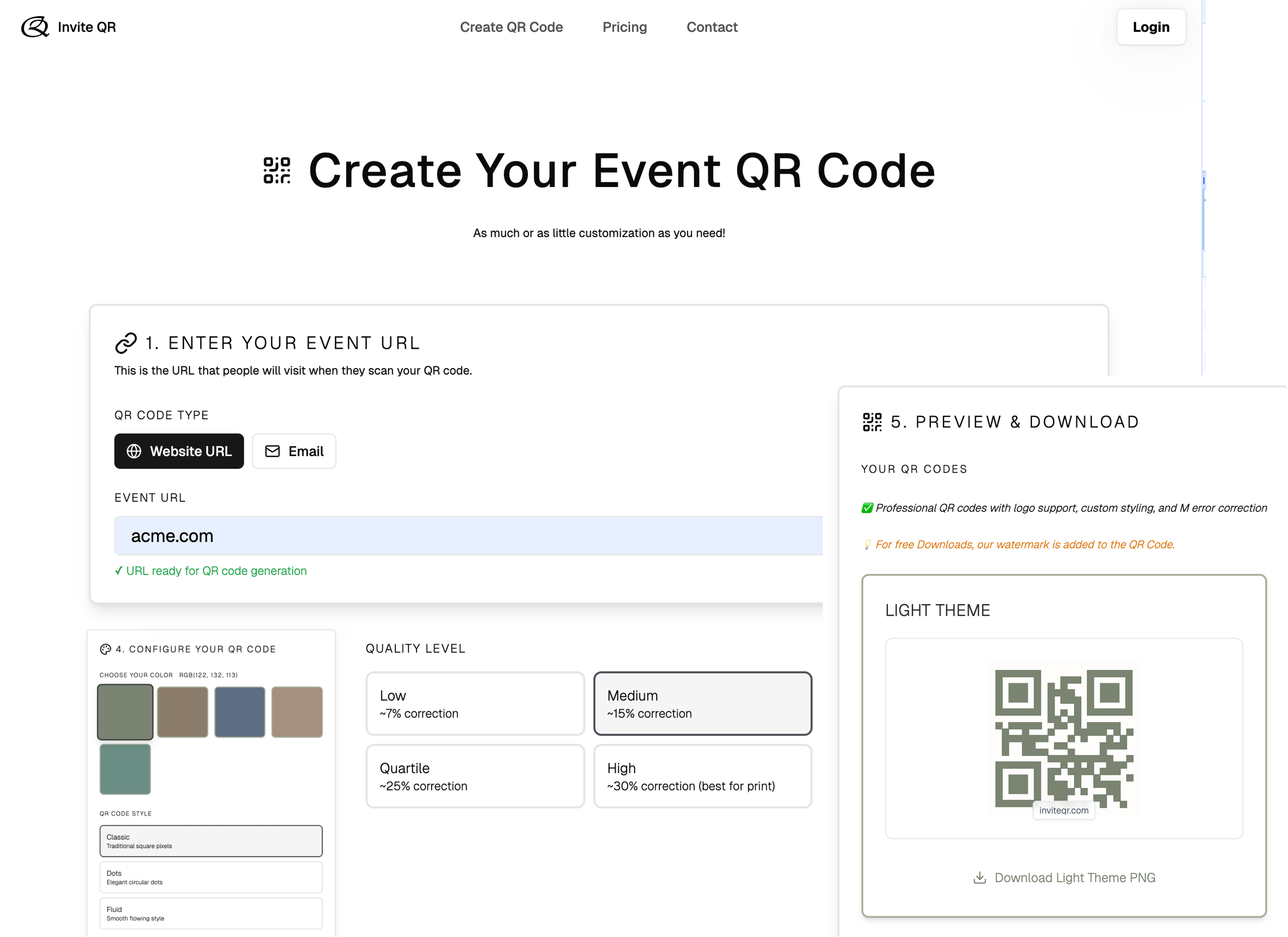Go to Invite QR home link
1288x937 pixels.
coord(69,27)
